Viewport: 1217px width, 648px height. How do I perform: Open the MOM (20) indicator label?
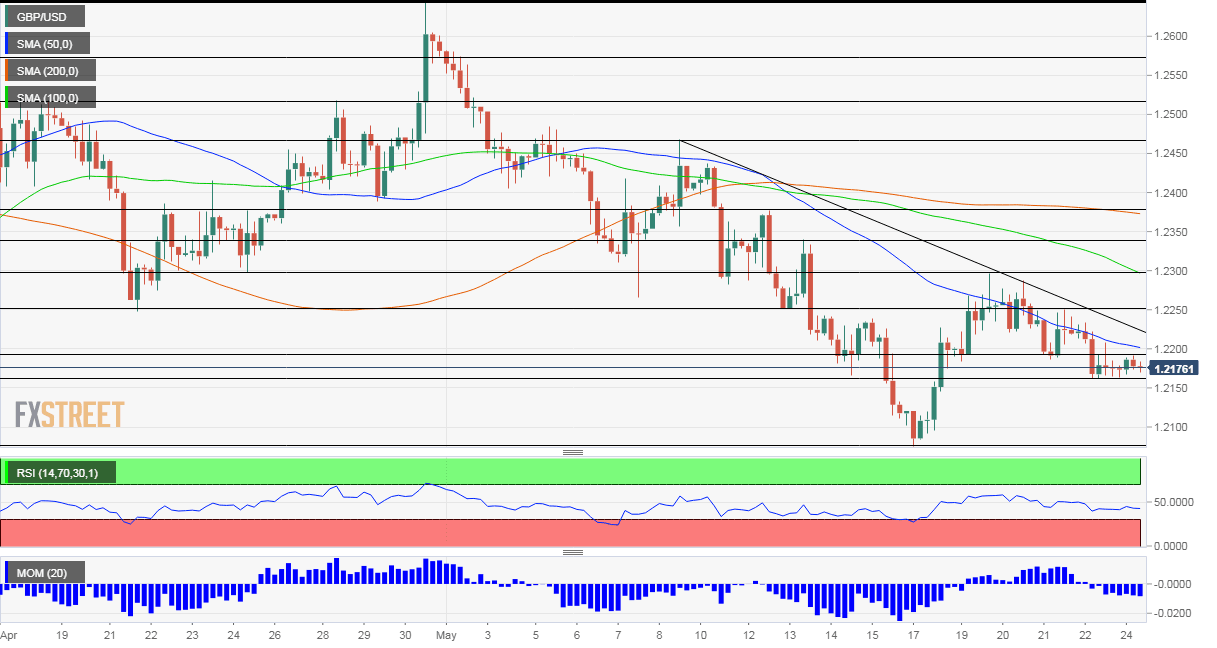coord(44,572)
